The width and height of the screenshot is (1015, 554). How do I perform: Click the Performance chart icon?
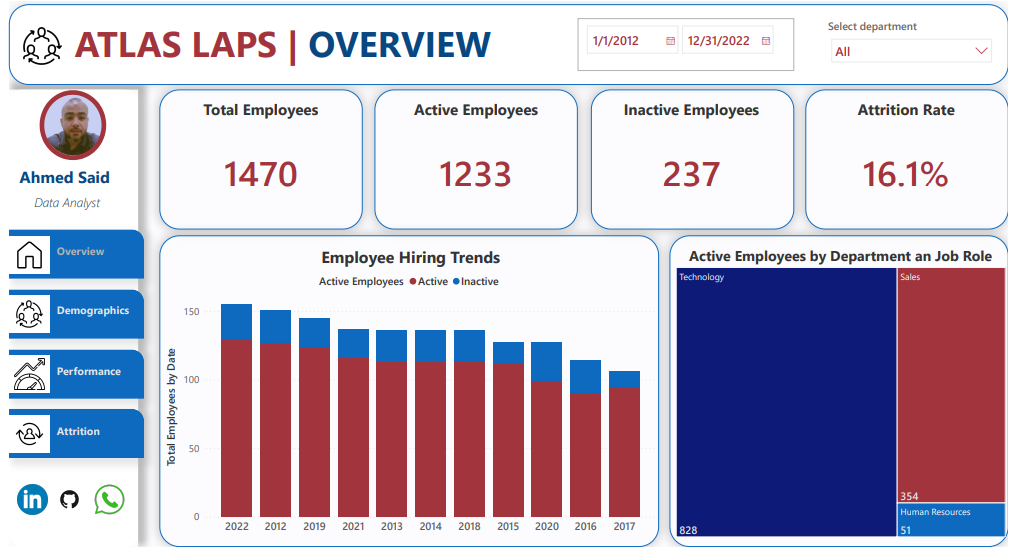point(29,373)
